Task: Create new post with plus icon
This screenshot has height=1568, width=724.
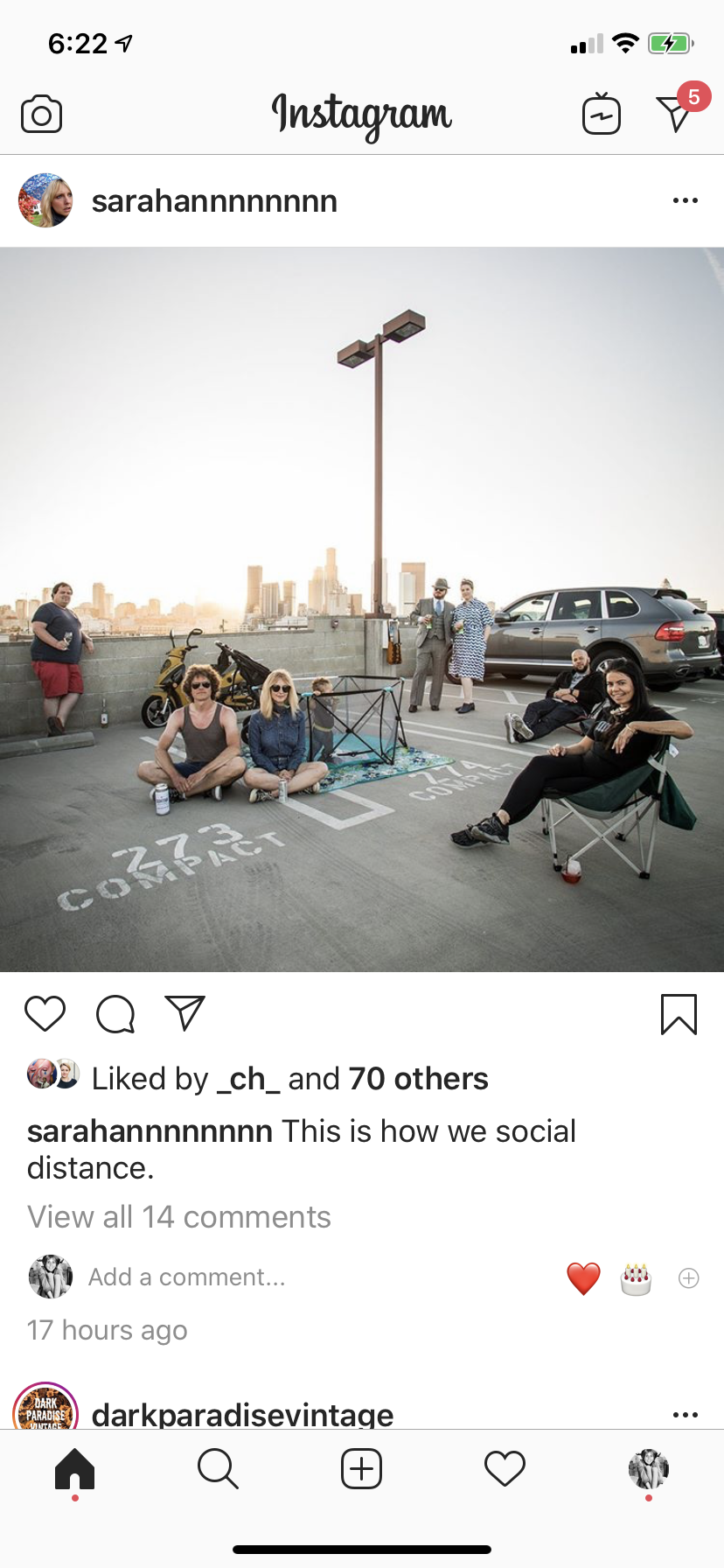Action: point(361,1469)
